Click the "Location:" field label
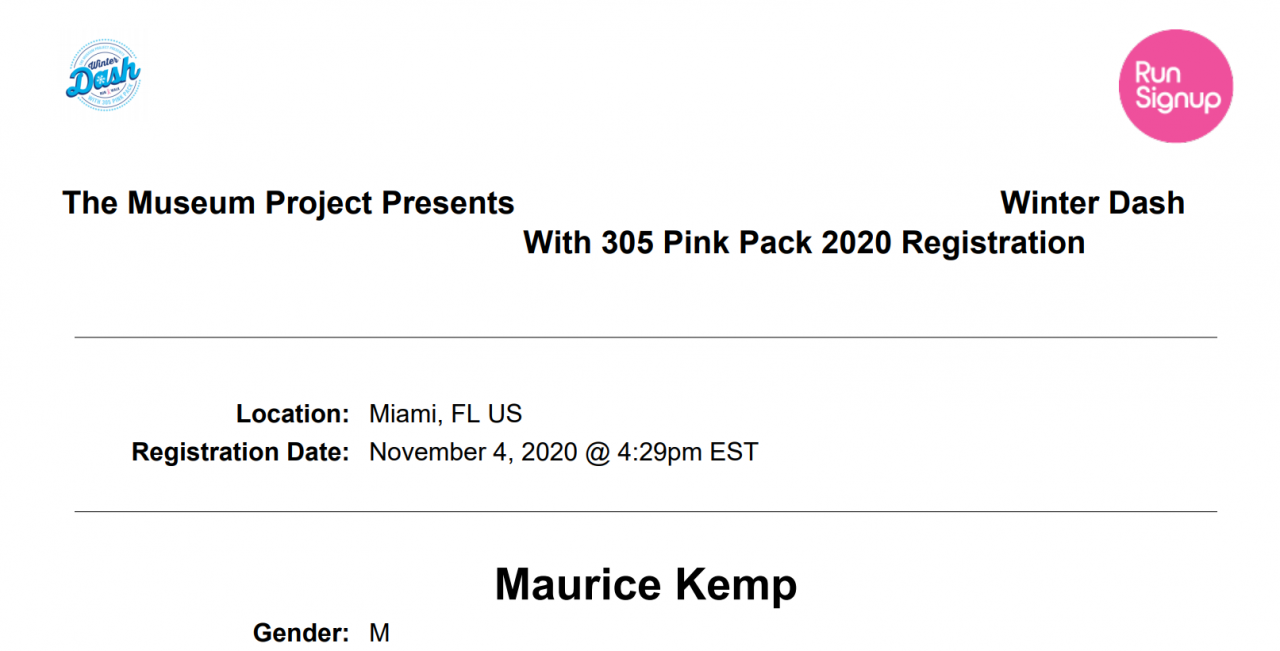The height and width of the screenshot is (651, 1280). pyautogui.click(x=292, y=414)
